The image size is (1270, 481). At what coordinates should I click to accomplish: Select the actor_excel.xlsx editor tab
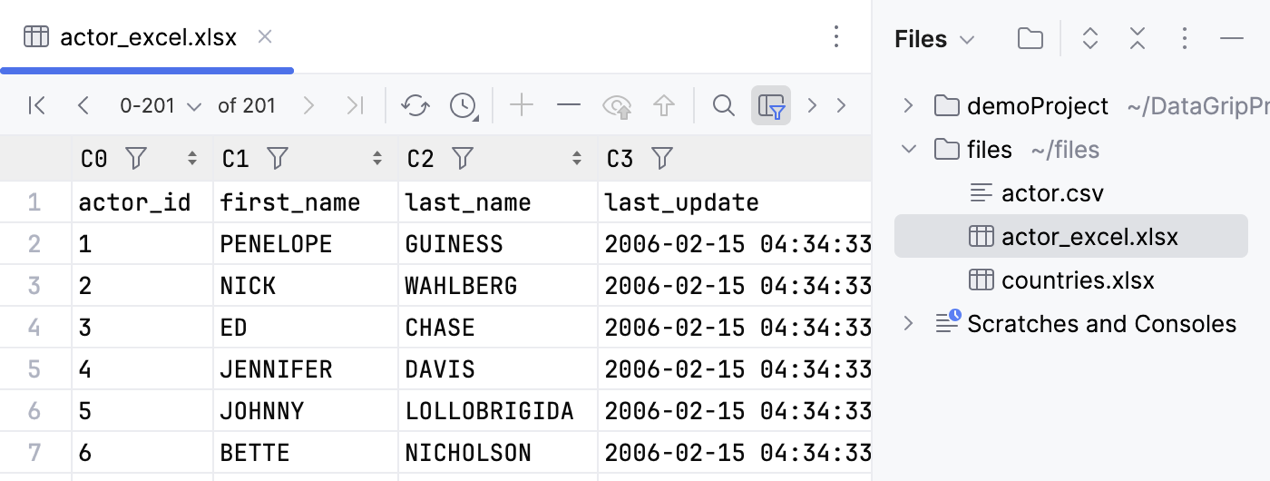pos(148,38)
